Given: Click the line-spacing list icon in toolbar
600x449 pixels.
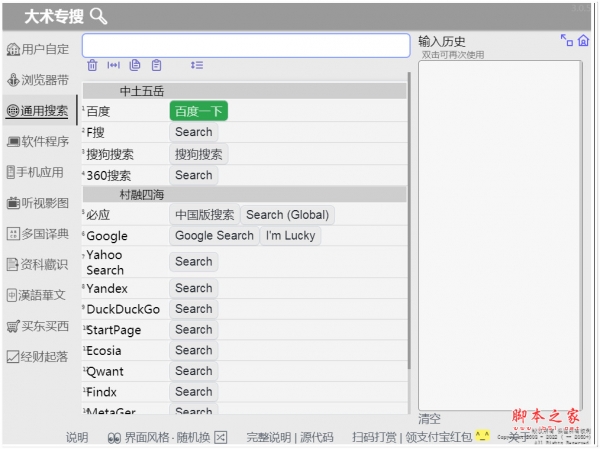Looking at the screenshot, I should [197, 65].
